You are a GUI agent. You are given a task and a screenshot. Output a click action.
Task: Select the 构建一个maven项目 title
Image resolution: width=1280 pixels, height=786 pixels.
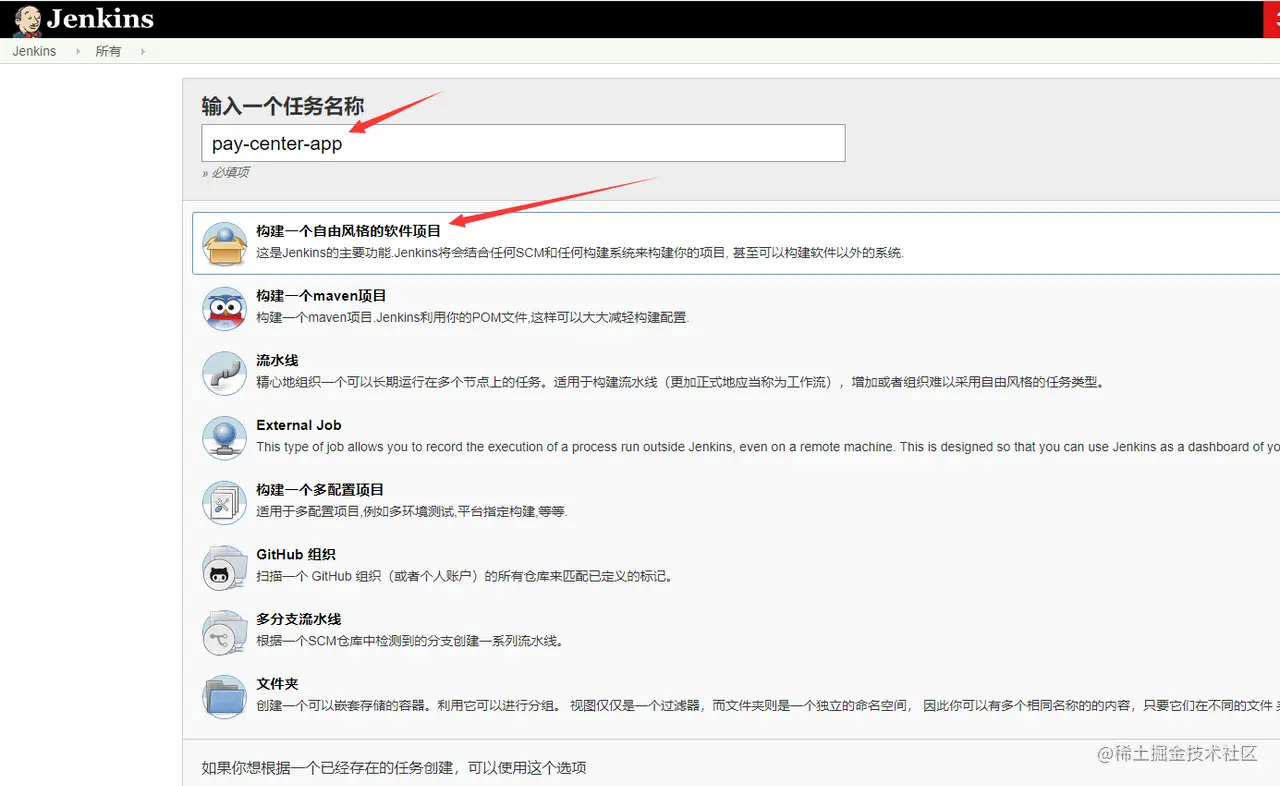pyautogui.click(x=321, y=296)
